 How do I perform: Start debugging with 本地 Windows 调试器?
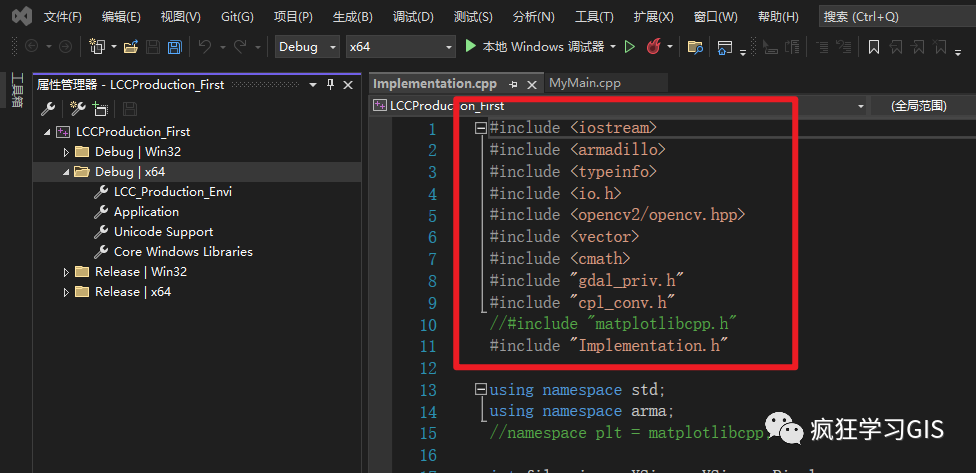point(535,47)
